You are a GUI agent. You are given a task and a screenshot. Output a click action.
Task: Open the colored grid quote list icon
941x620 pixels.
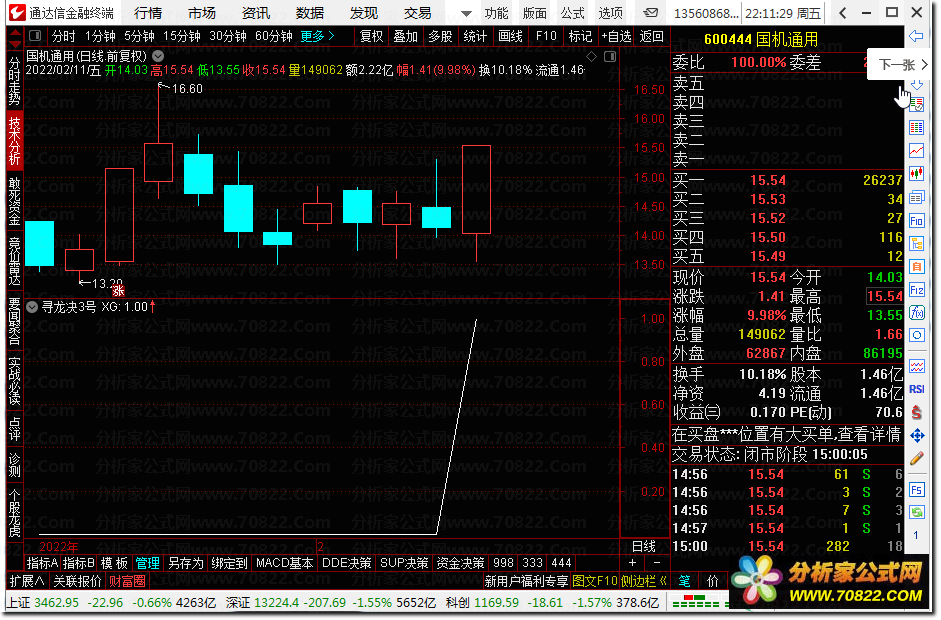pyautogui.click(x=916, y=127)
